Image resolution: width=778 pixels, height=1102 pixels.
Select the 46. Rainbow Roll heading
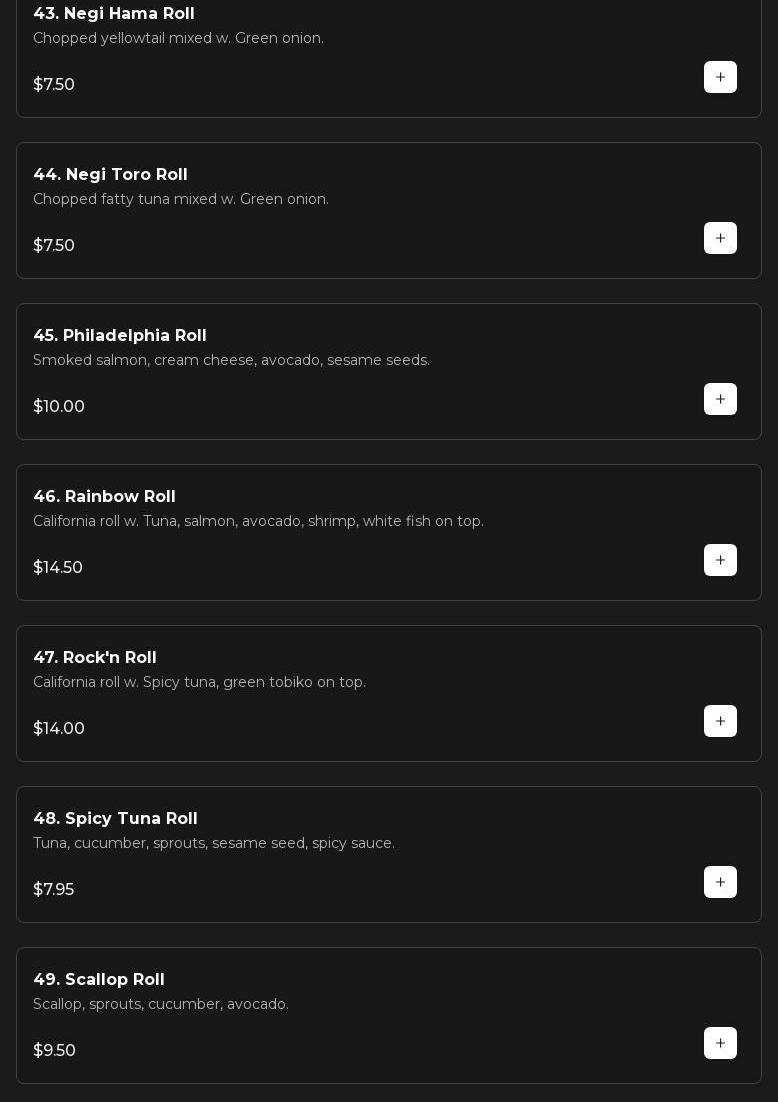[x=104, y=496]
